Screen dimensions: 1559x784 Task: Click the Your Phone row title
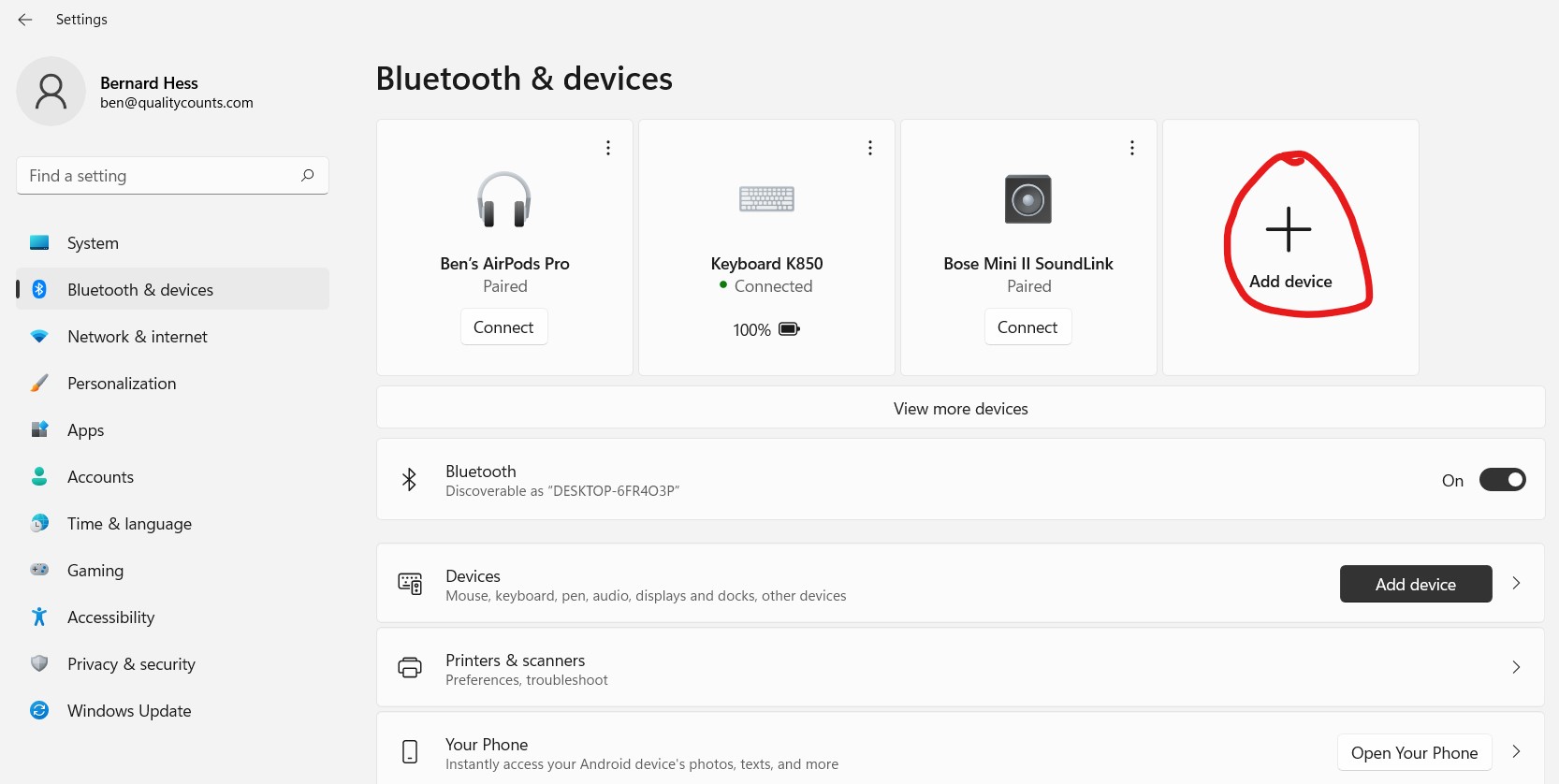pos(487,745)
